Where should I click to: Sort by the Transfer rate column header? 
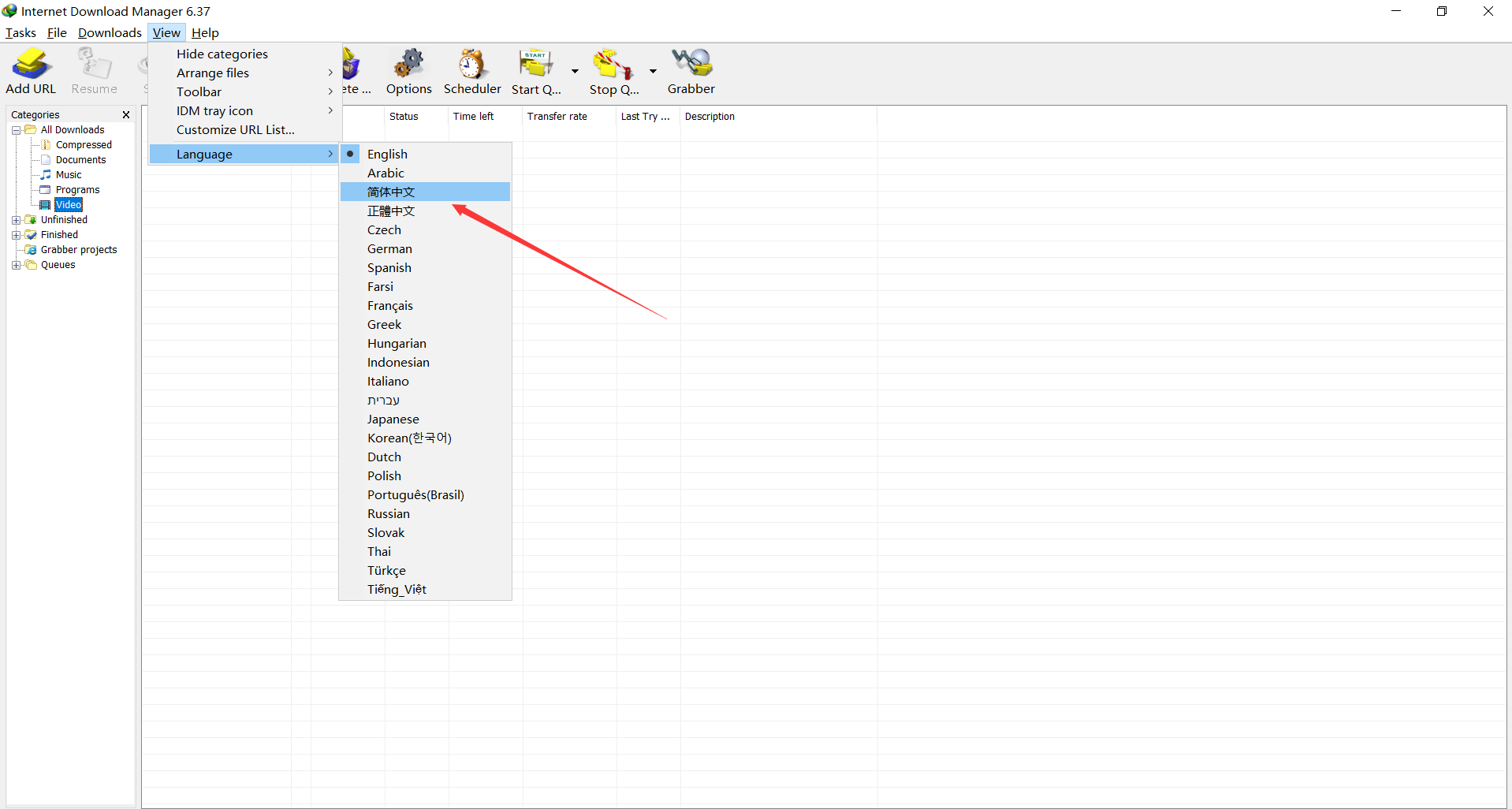tap(569, 117)
